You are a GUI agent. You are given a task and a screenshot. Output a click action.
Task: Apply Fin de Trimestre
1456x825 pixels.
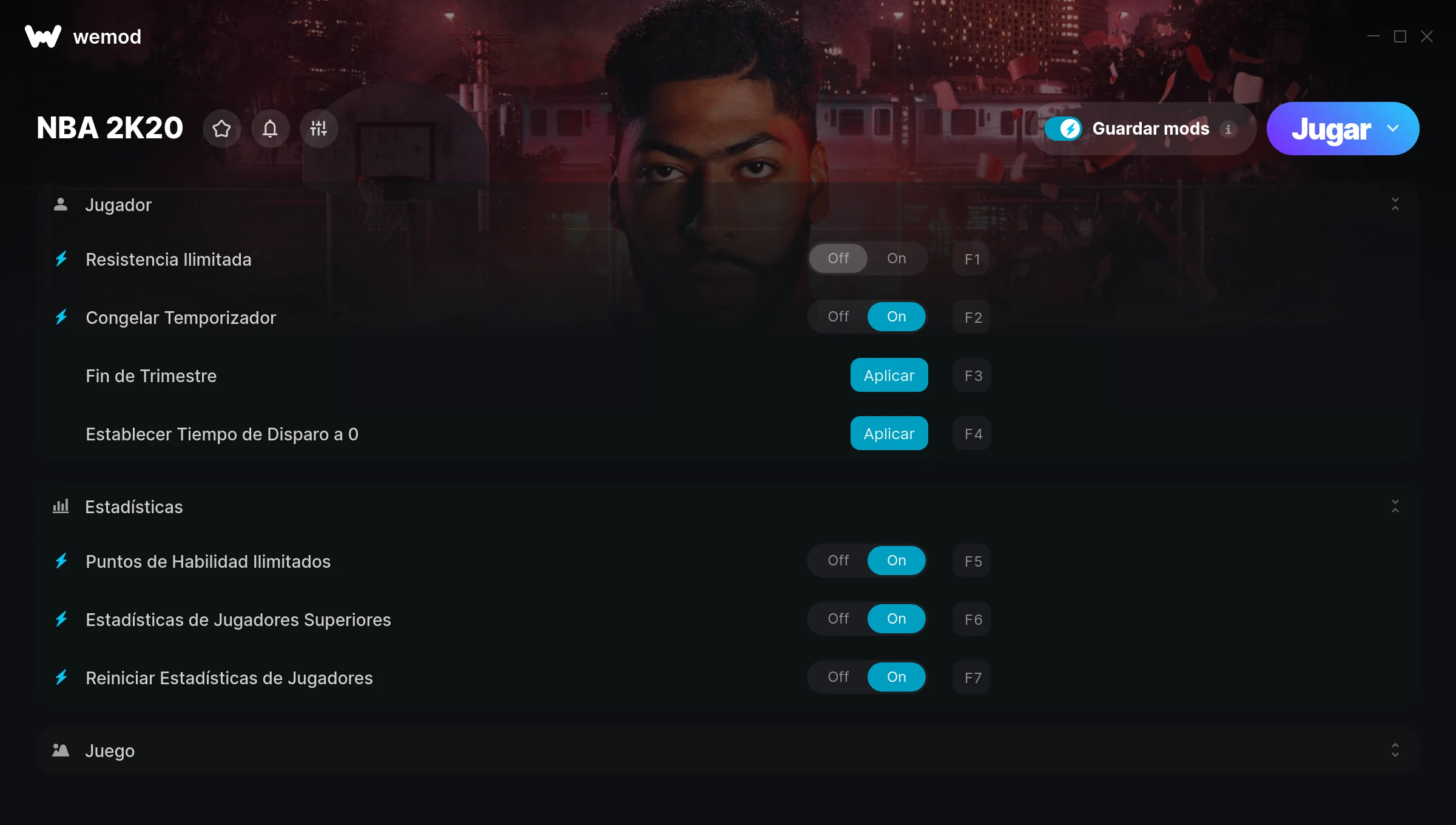(x=889, y=375)
